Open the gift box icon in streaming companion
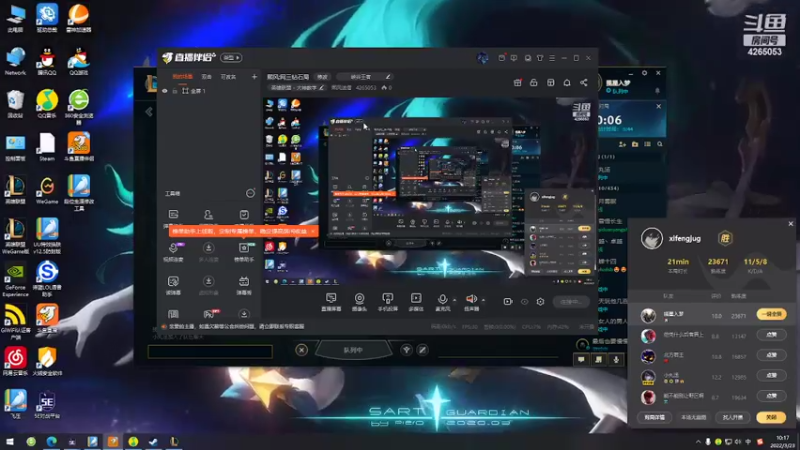Screen dimensions: 800x450 coord(517,83)
